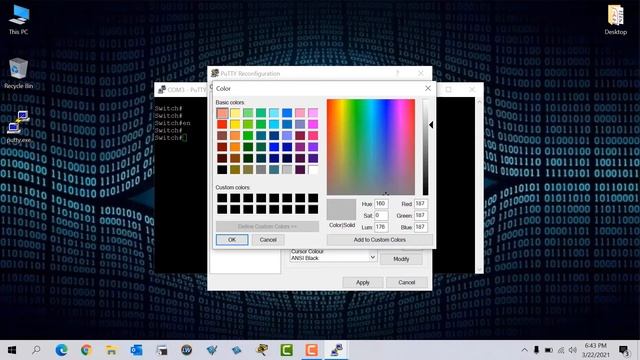Select the first custom color slot
The width and height of the screenshot is (640, 360).
[x=222, y=198]
